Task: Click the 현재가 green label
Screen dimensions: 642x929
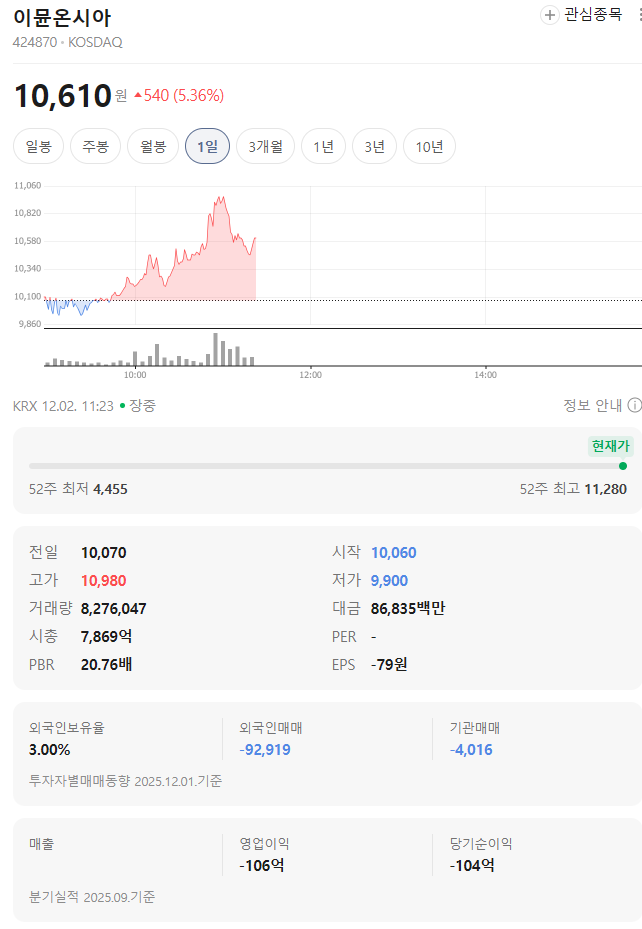Action: click(x=611, y=446)
